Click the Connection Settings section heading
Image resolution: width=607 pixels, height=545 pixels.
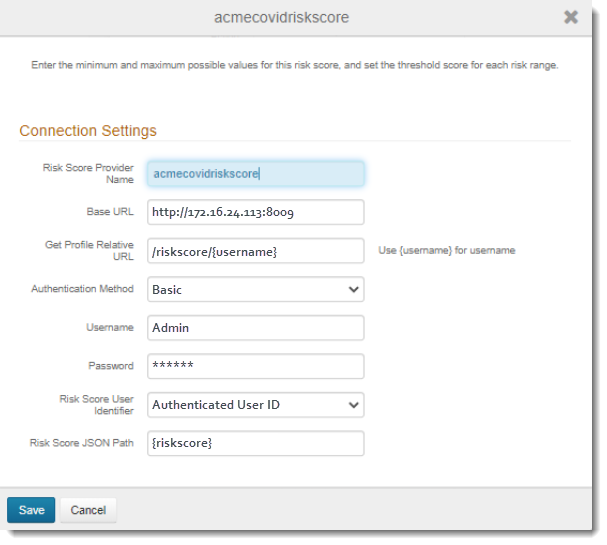[x=88, y=131]
